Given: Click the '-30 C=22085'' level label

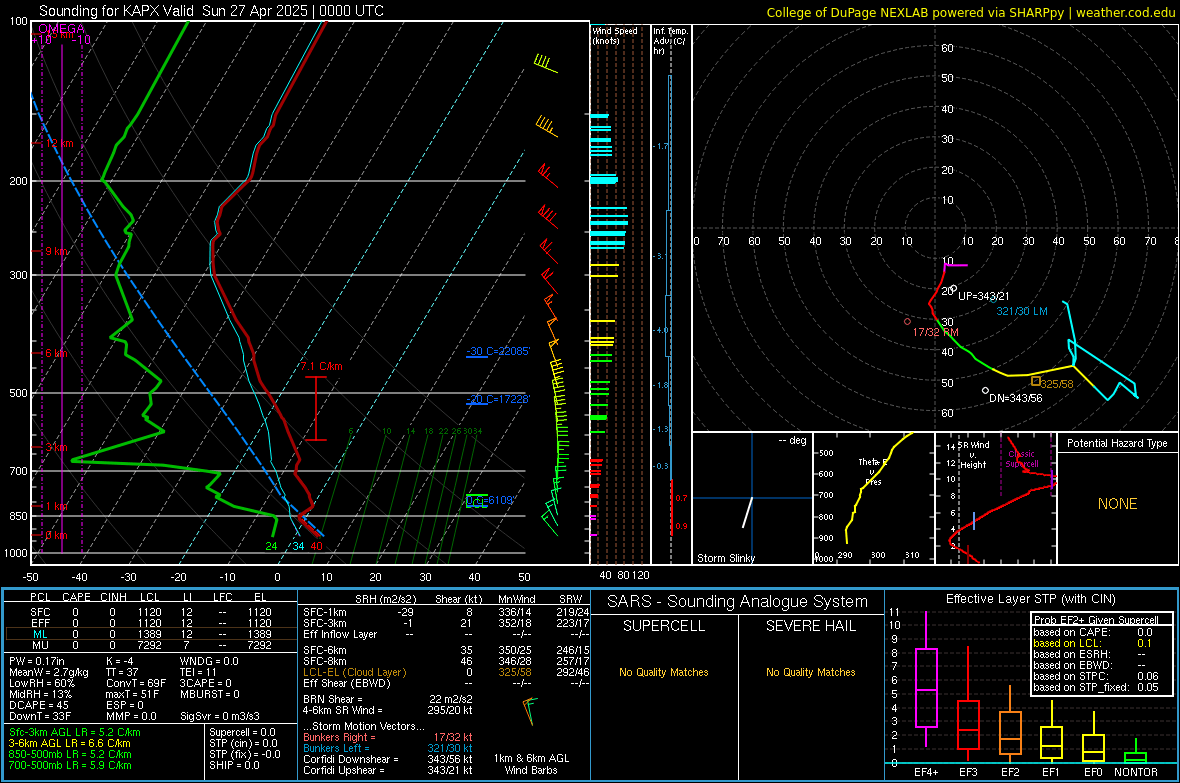Looking at the screenshot, I should coord(498,352).
